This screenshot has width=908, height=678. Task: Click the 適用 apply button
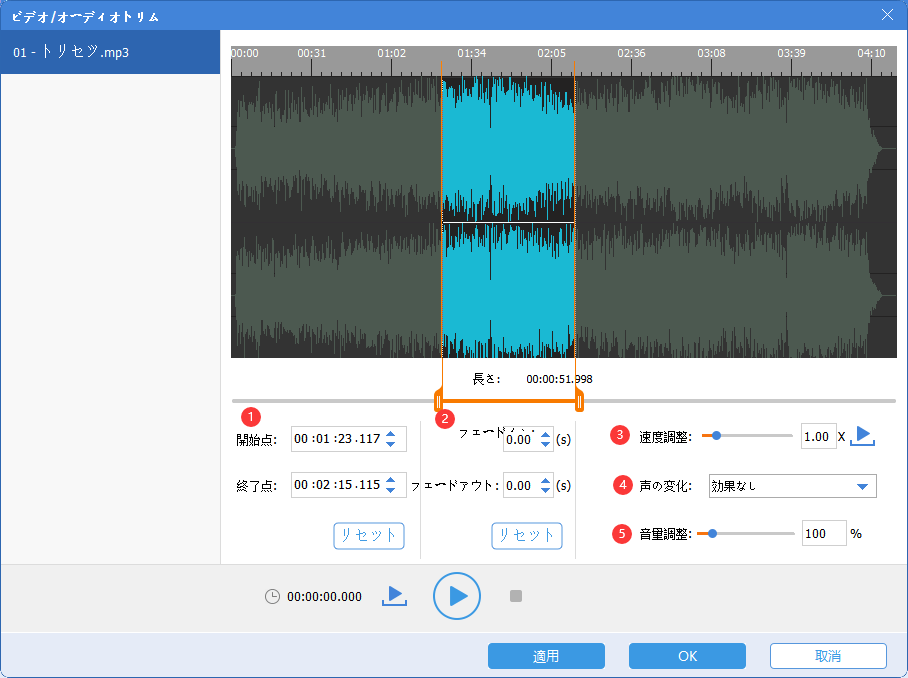546,656
